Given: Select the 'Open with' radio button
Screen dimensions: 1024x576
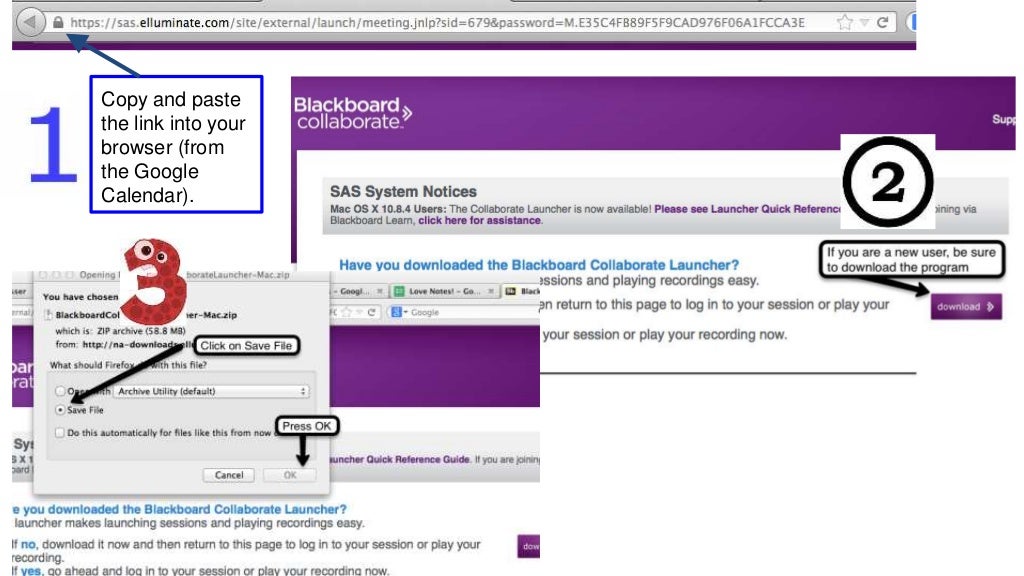Looking at the screenshot, I should point(60,391).
